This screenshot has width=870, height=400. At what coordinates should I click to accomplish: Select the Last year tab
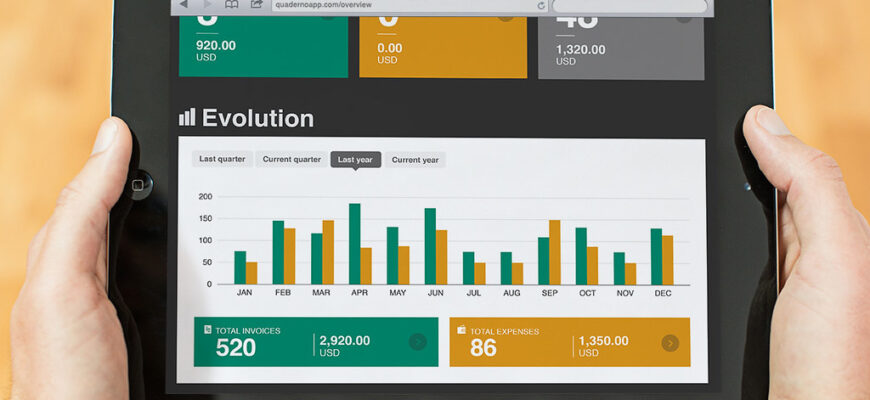click(x=355, y=159)
